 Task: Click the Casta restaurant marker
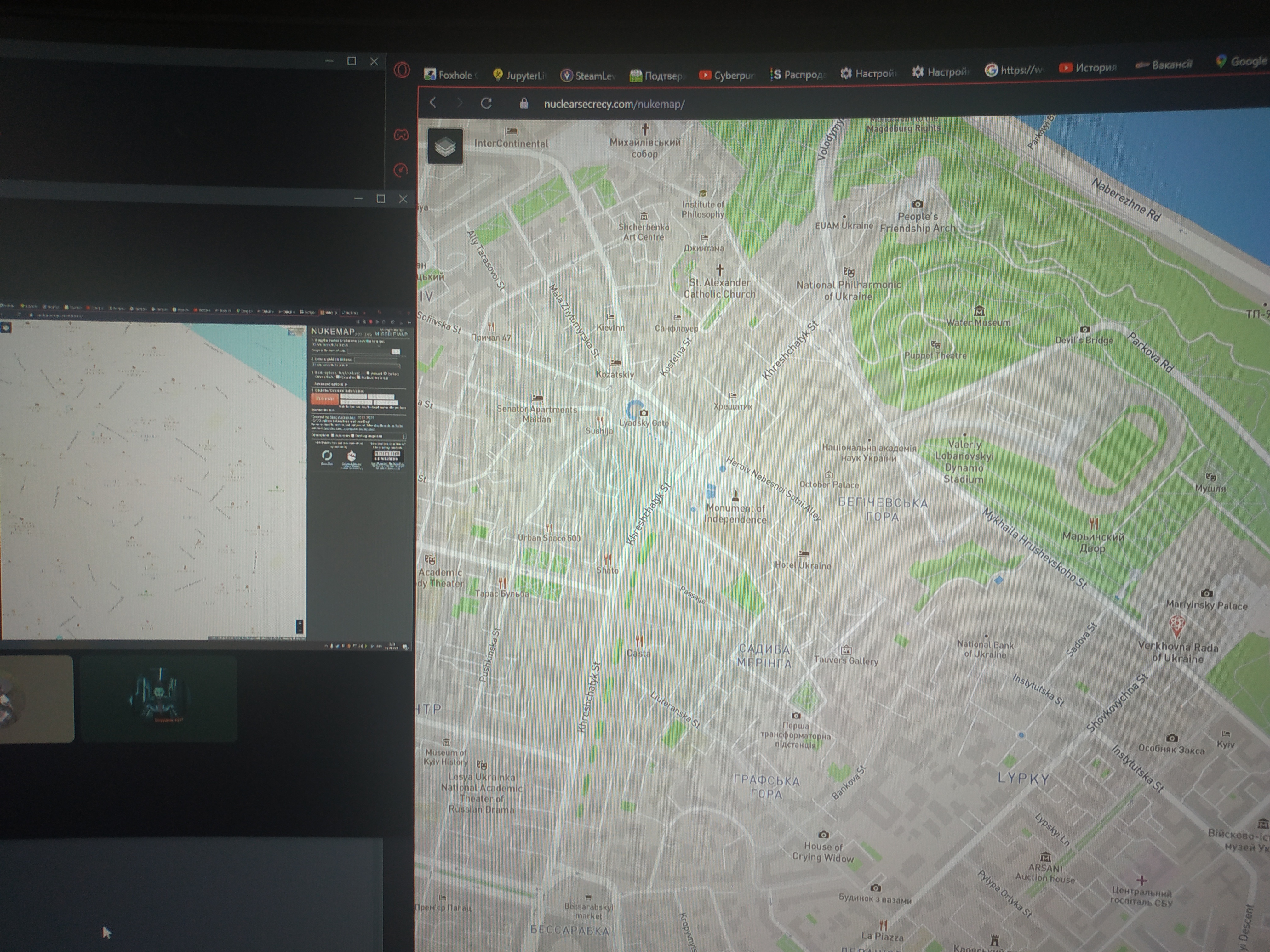pos(639,641)
